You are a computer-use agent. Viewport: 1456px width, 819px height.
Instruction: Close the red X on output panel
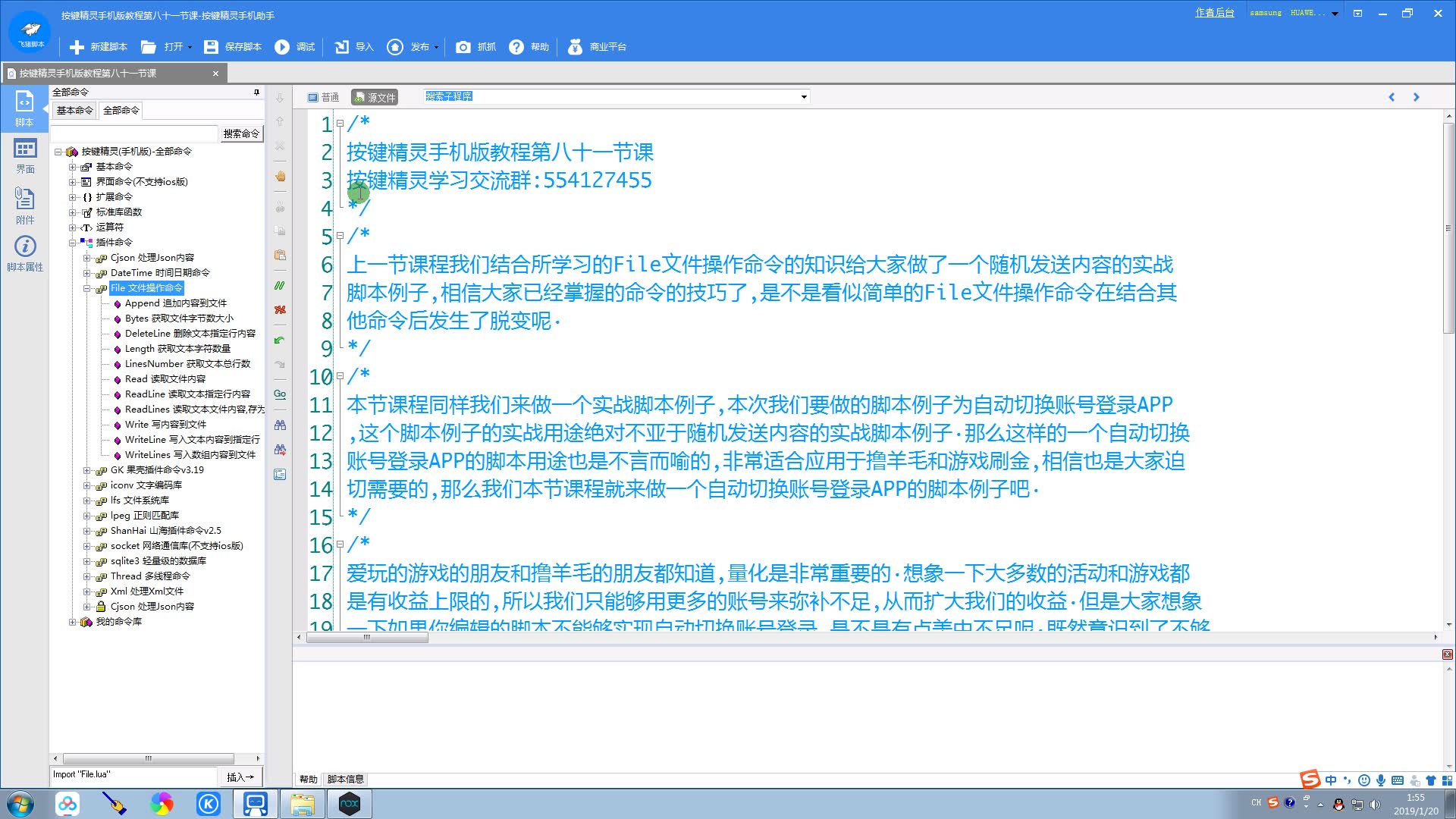coord(1447,654)
